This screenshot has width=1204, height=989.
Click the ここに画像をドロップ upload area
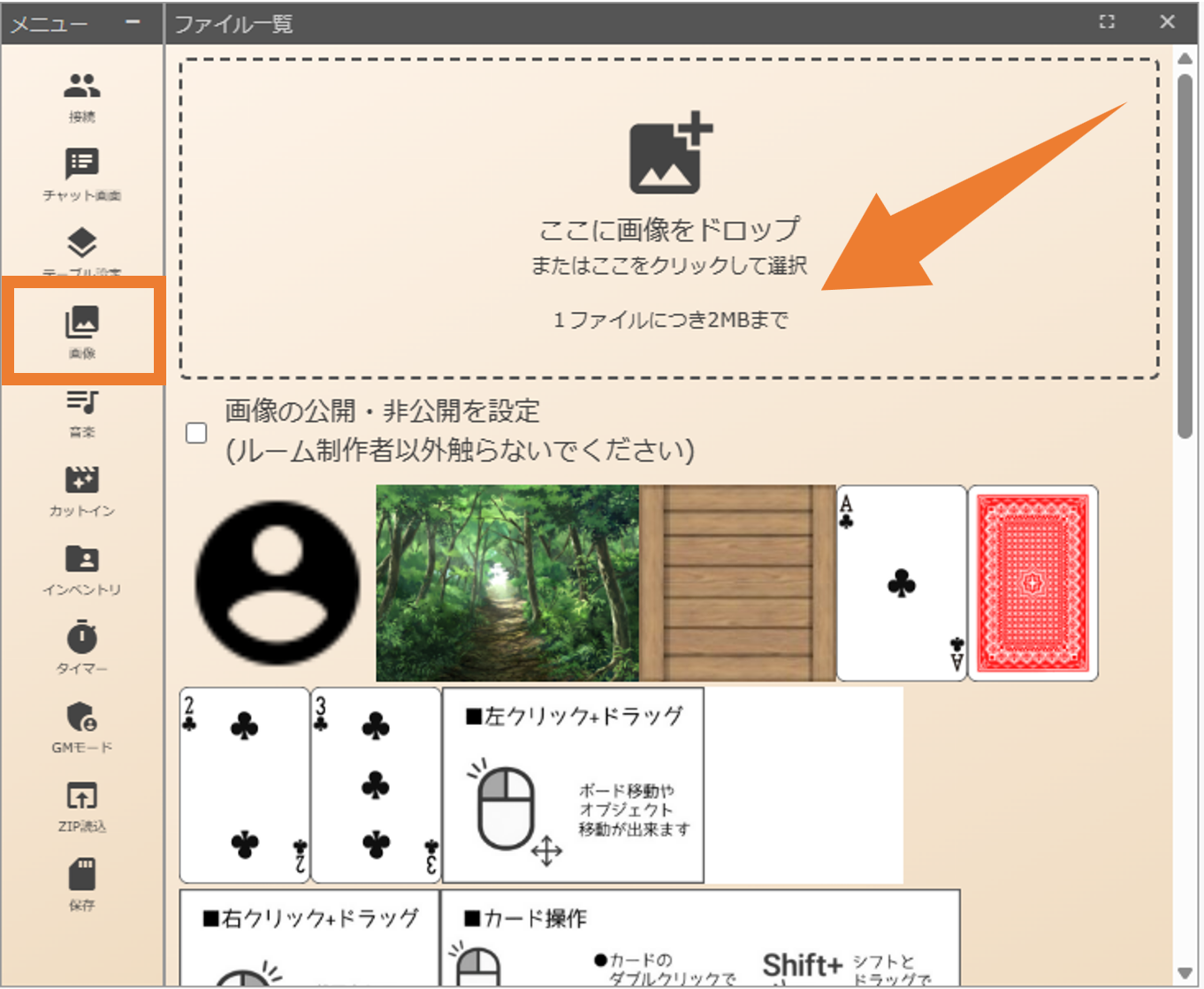coord(669,219)
